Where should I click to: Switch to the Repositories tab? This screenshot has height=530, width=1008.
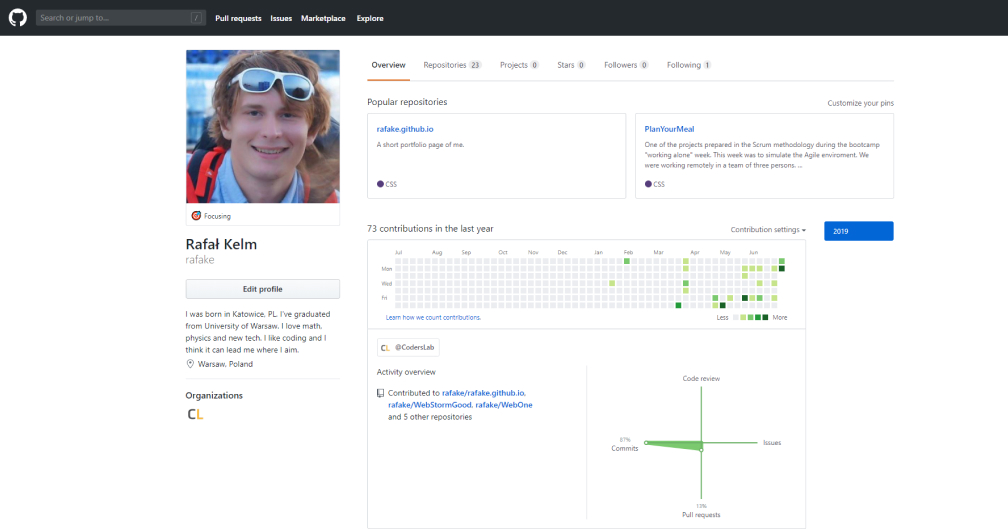tap(451, 65)
